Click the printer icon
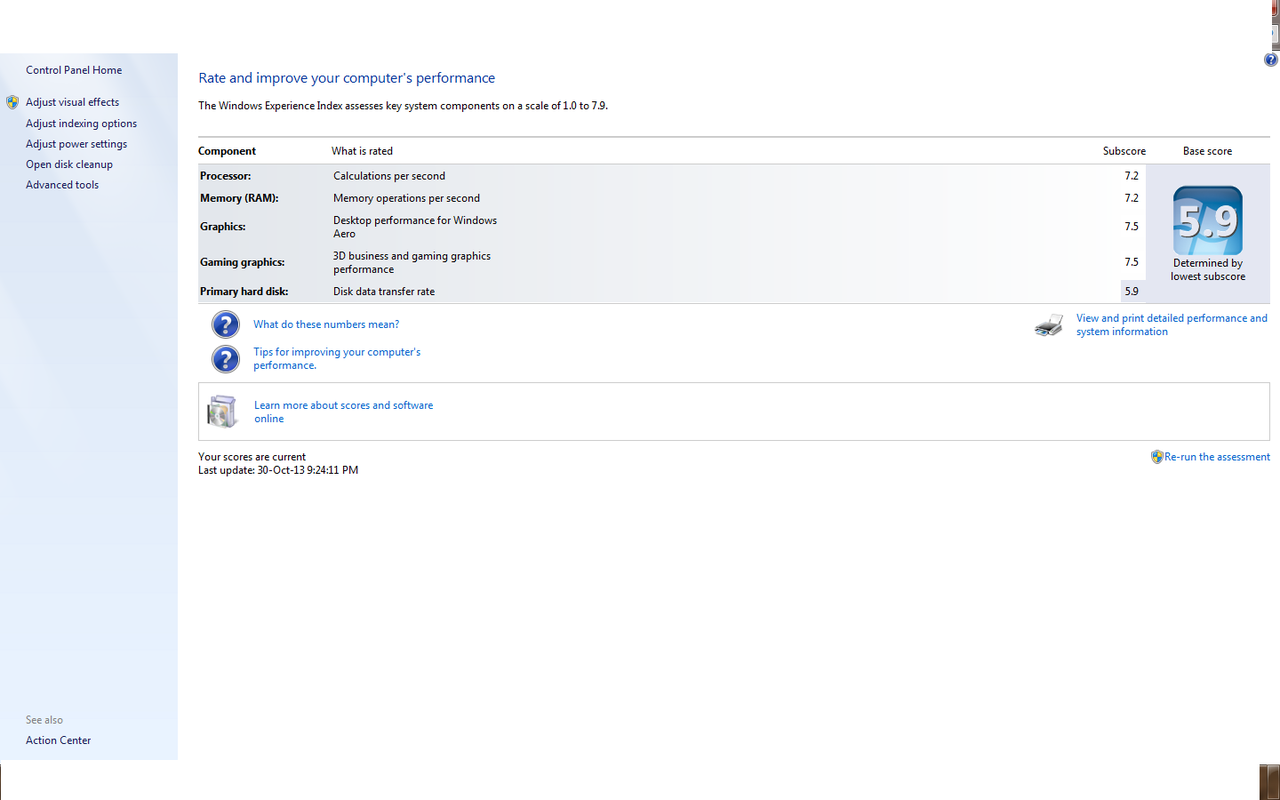Image resolution: width=1280 pixels, height=800 pixels. tap(1049, 325)
